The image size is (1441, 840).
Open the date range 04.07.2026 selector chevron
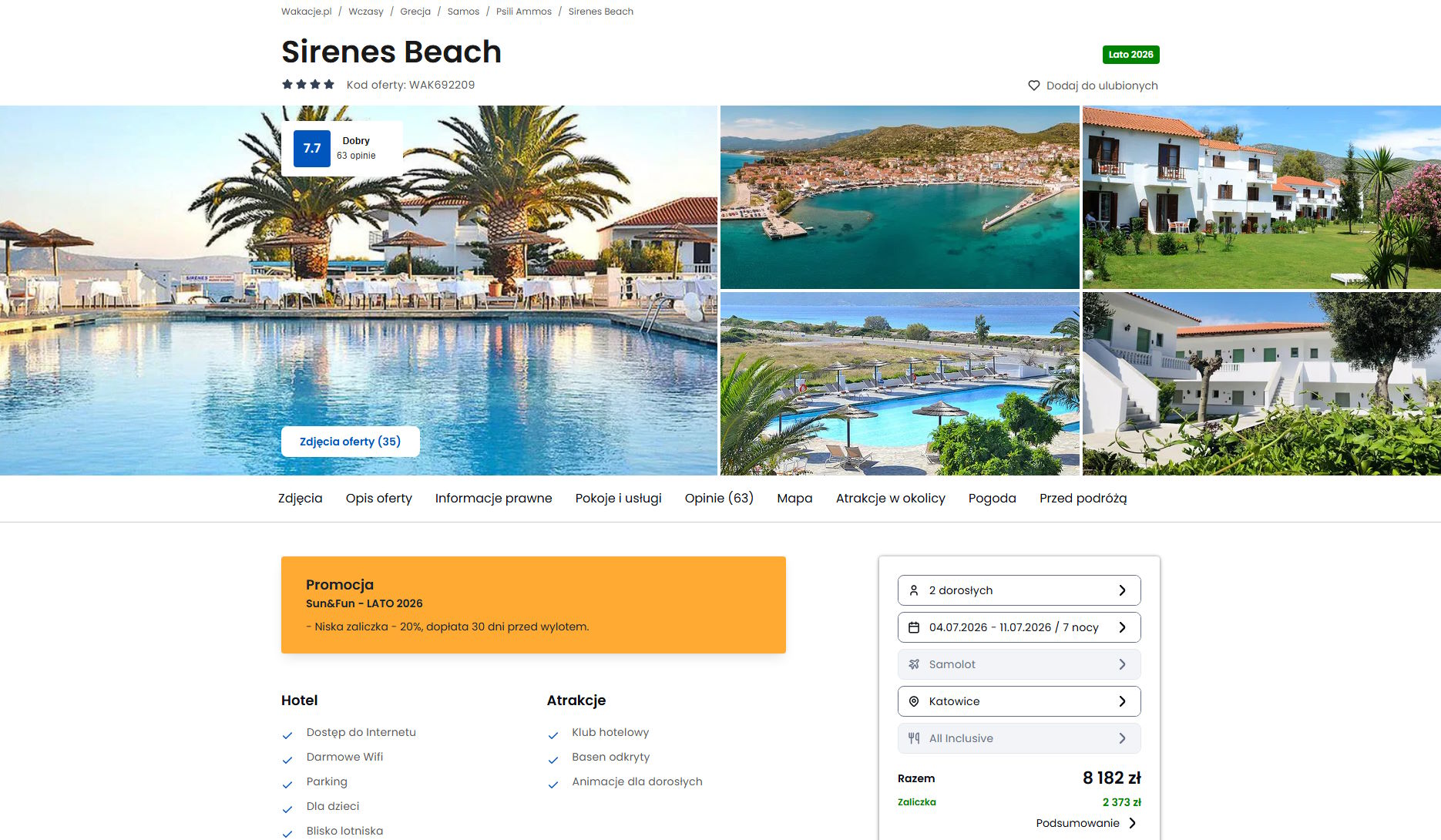point(1123,627)
